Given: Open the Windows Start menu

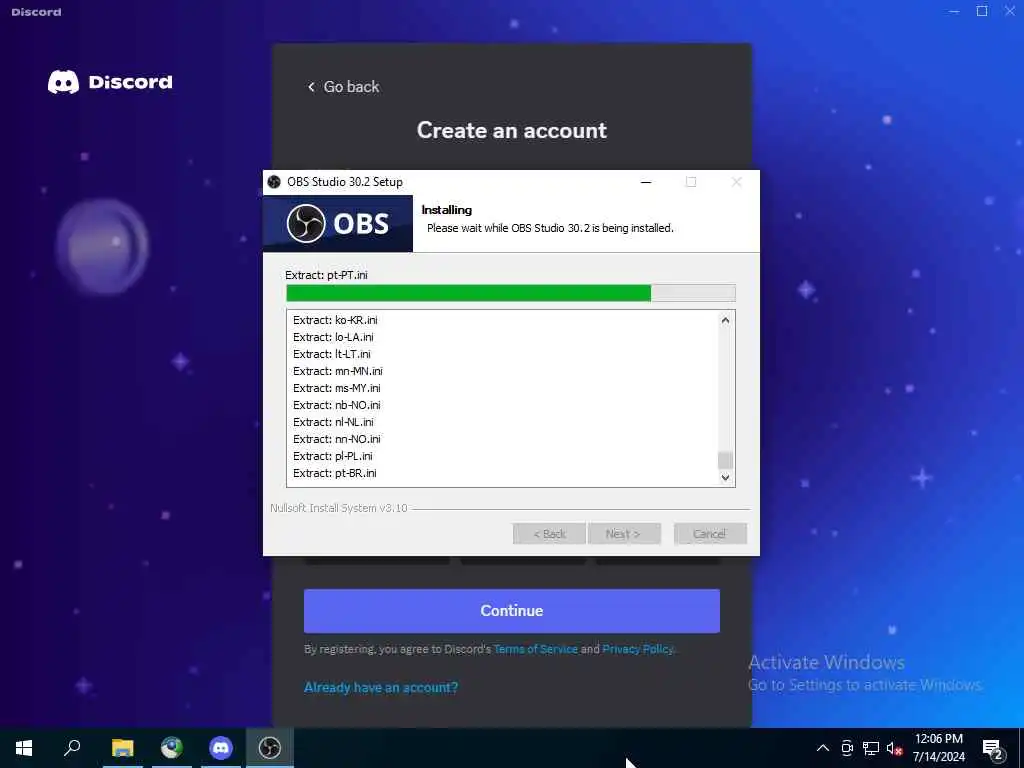Looking at the screenshot, I should tap(24, 747).
